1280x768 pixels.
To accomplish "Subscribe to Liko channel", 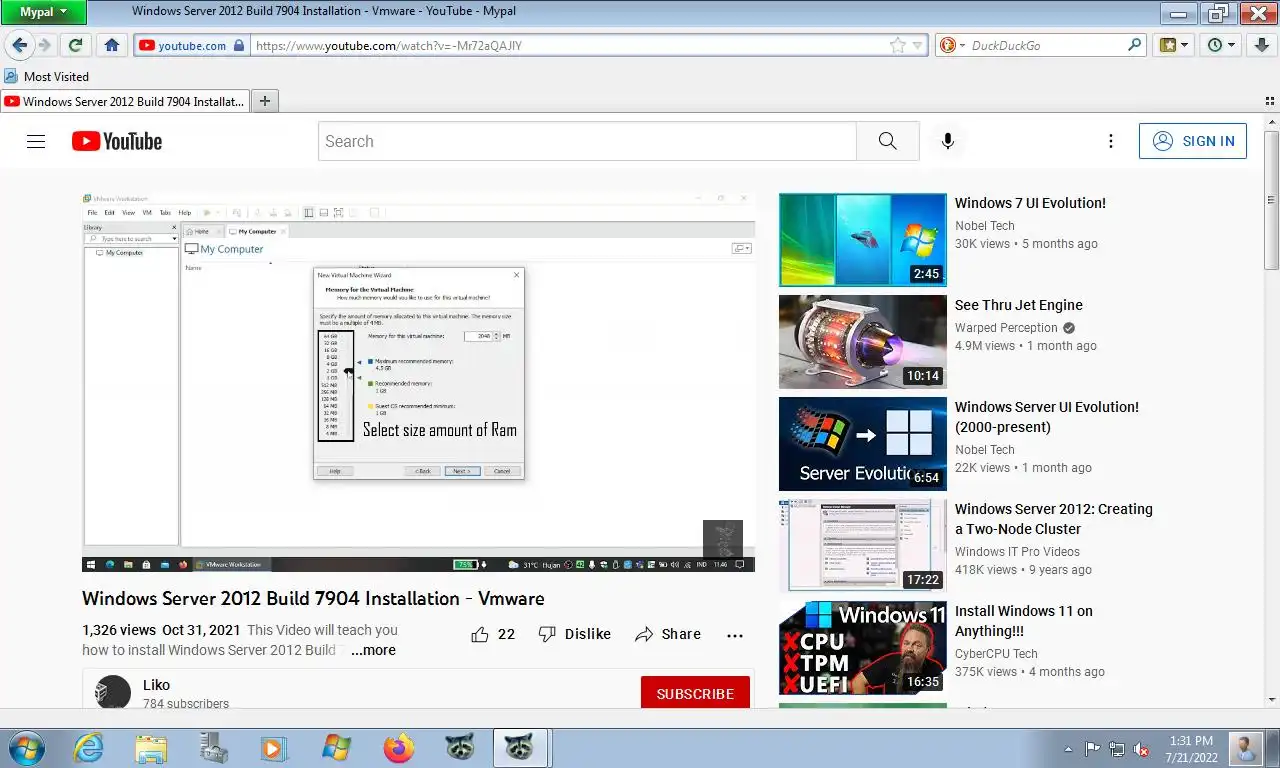I will (x=695, y=693).
